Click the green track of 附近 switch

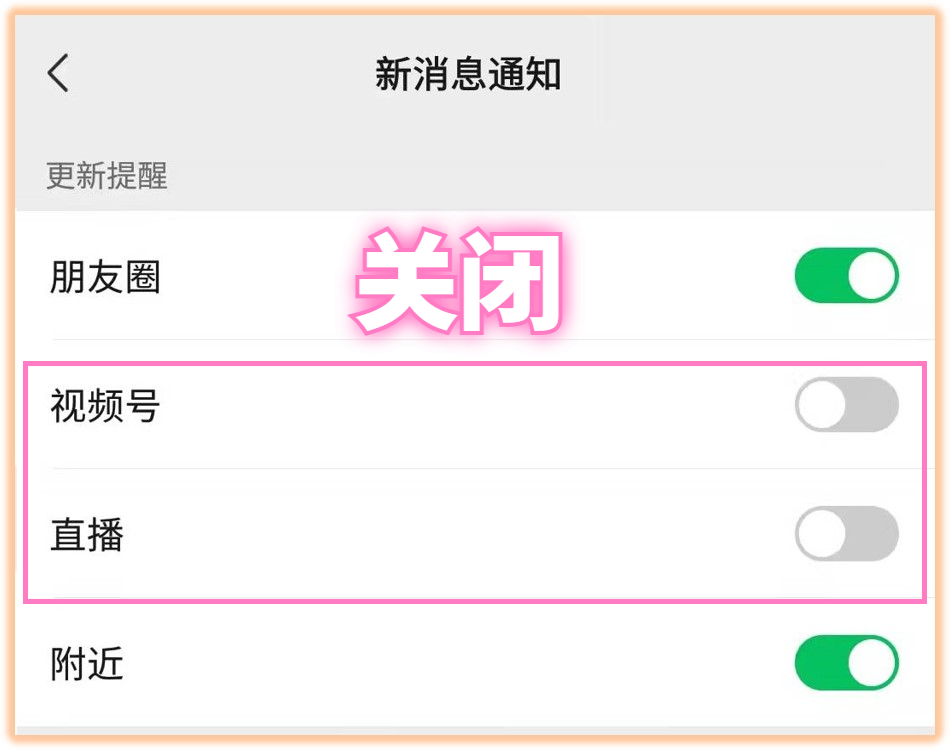tap(817, 663)
